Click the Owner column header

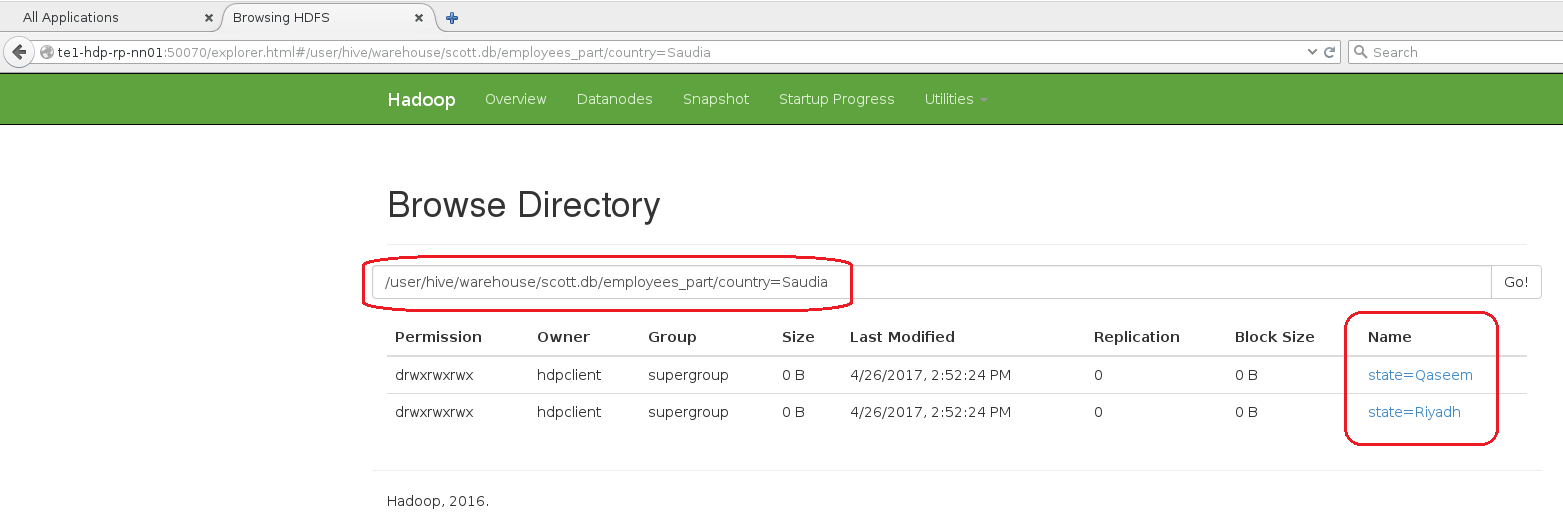[x=563, y=337]
